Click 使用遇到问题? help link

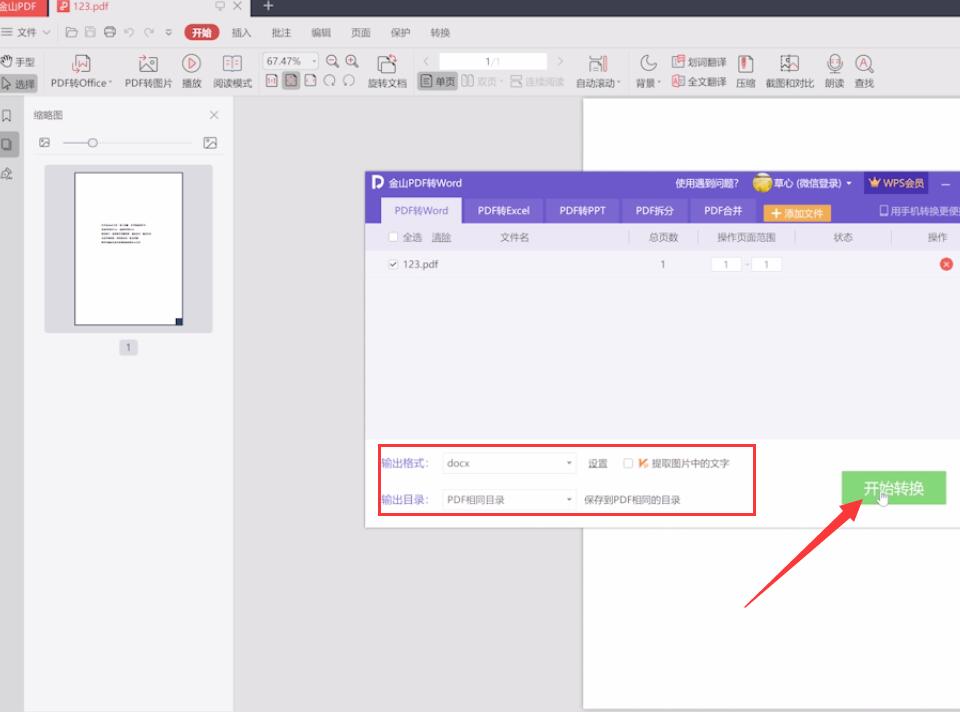tap(707, 183)
